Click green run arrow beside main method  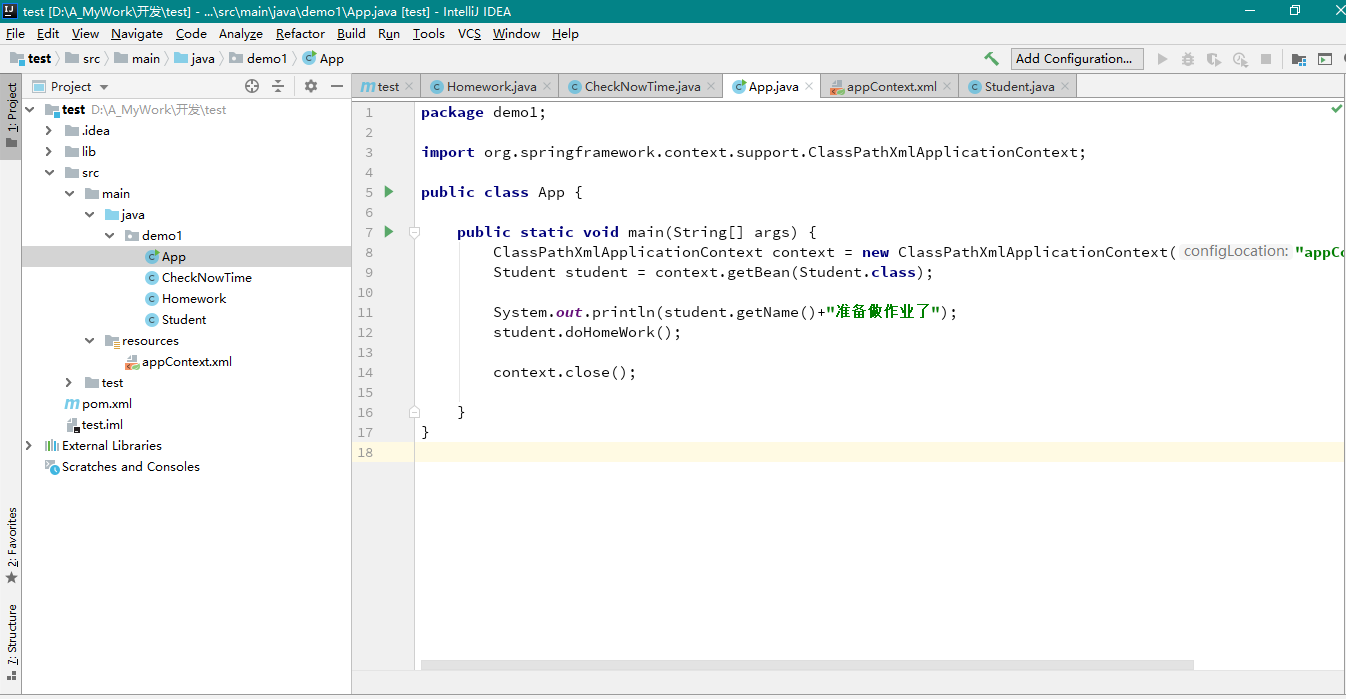click(389, 232)
